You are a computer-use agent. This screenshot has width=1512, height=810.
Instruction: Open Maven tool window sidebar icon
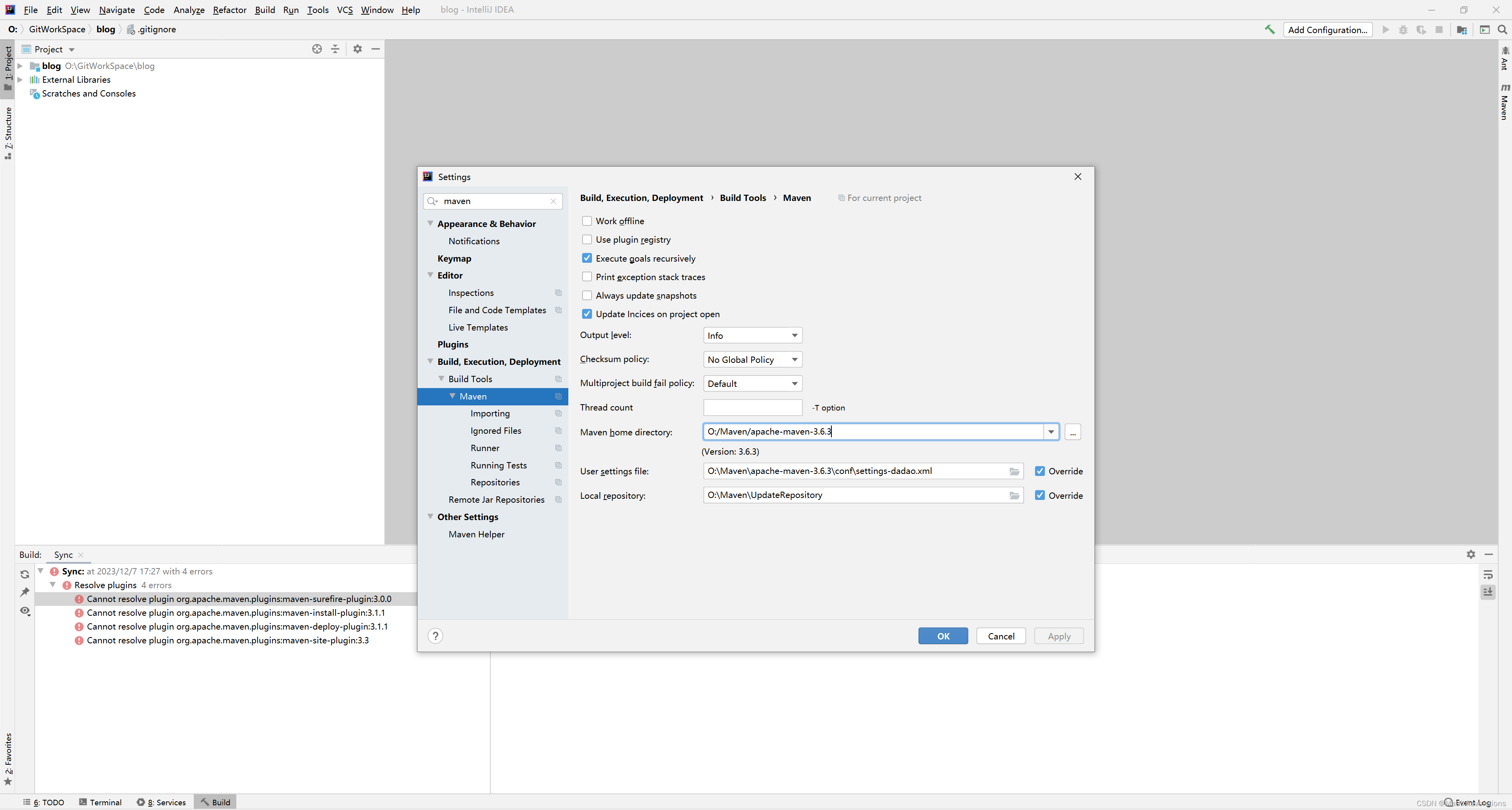pos(1505,103)
